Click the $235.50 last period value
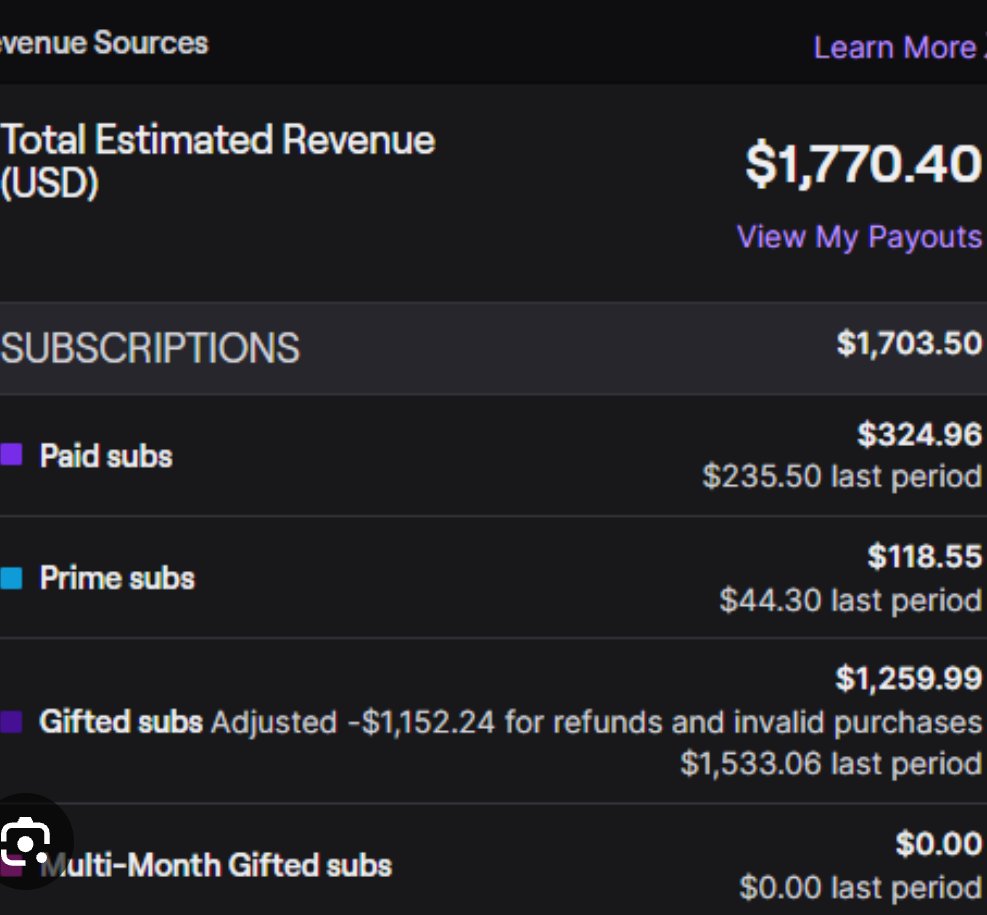Viewport: 987px width, 915px height. pyautogui.click(x=842, y=476)
